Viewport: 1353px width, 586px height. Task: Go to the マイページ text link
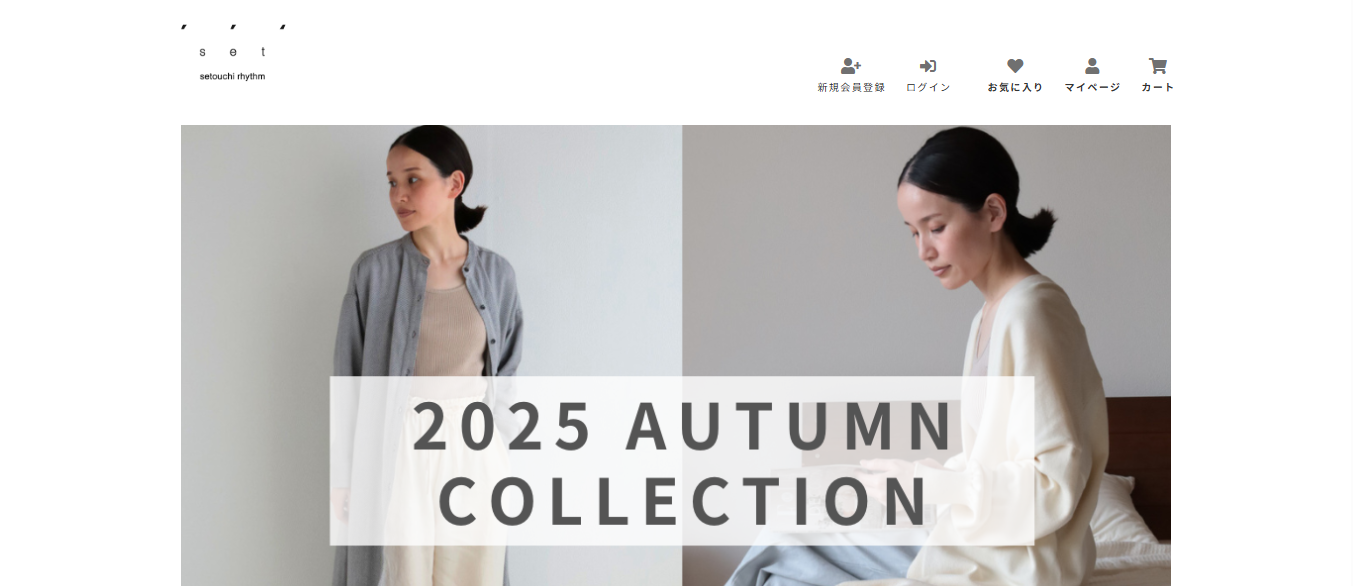click(1092, 88)
